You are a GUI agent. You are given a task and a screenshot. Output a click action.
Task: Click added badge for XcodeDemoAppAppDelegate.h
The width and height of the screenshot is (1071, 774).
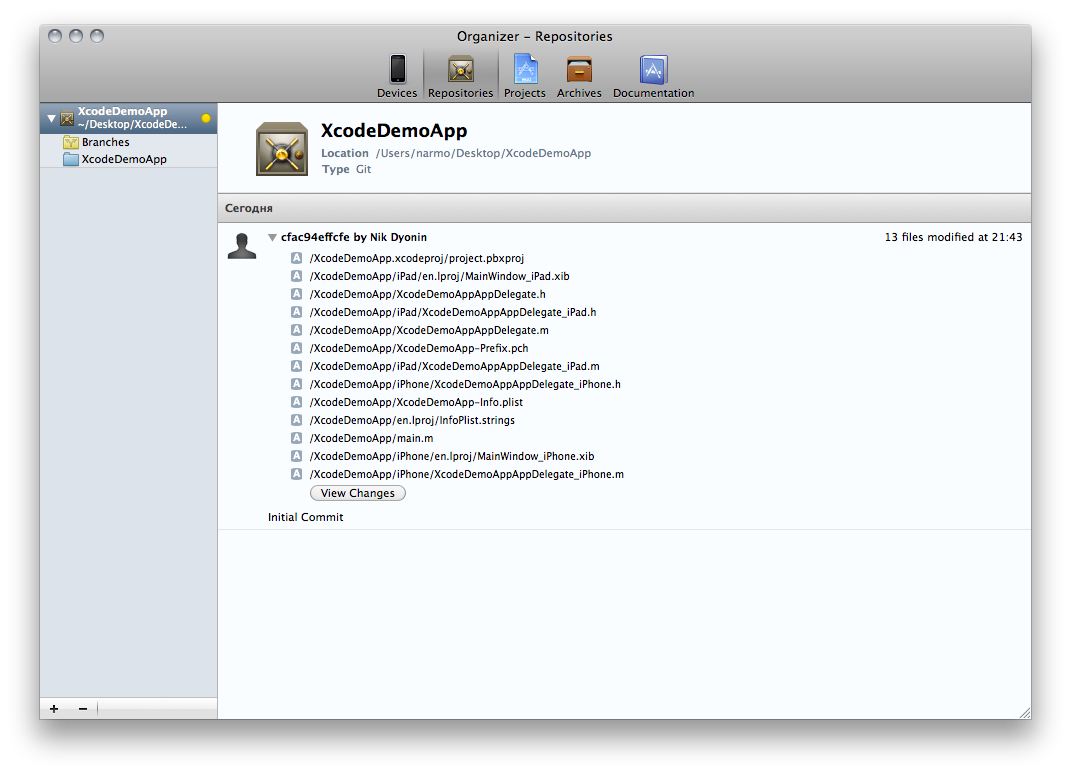(x=296, y=294)
